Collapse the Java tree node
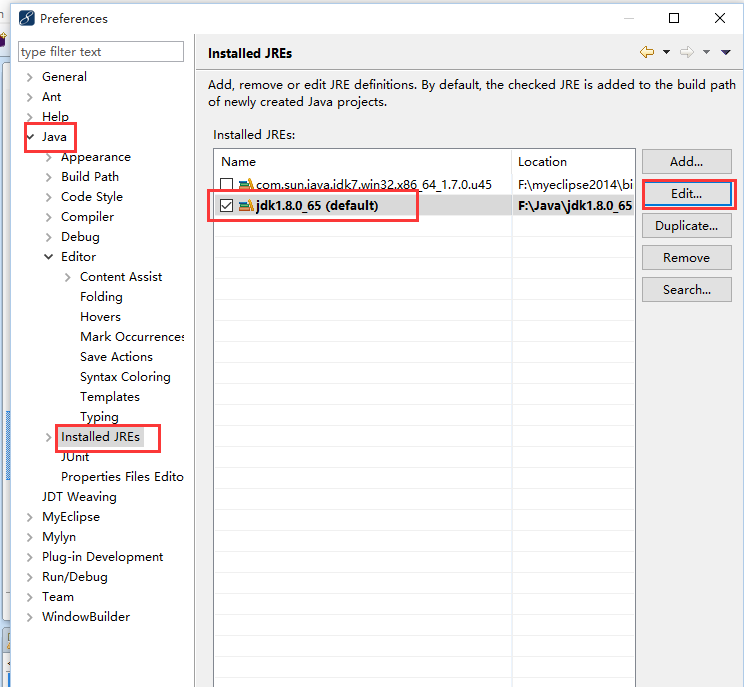Viewport: 744px width, 687px height. pyautogui.click(x=30, y=137)
